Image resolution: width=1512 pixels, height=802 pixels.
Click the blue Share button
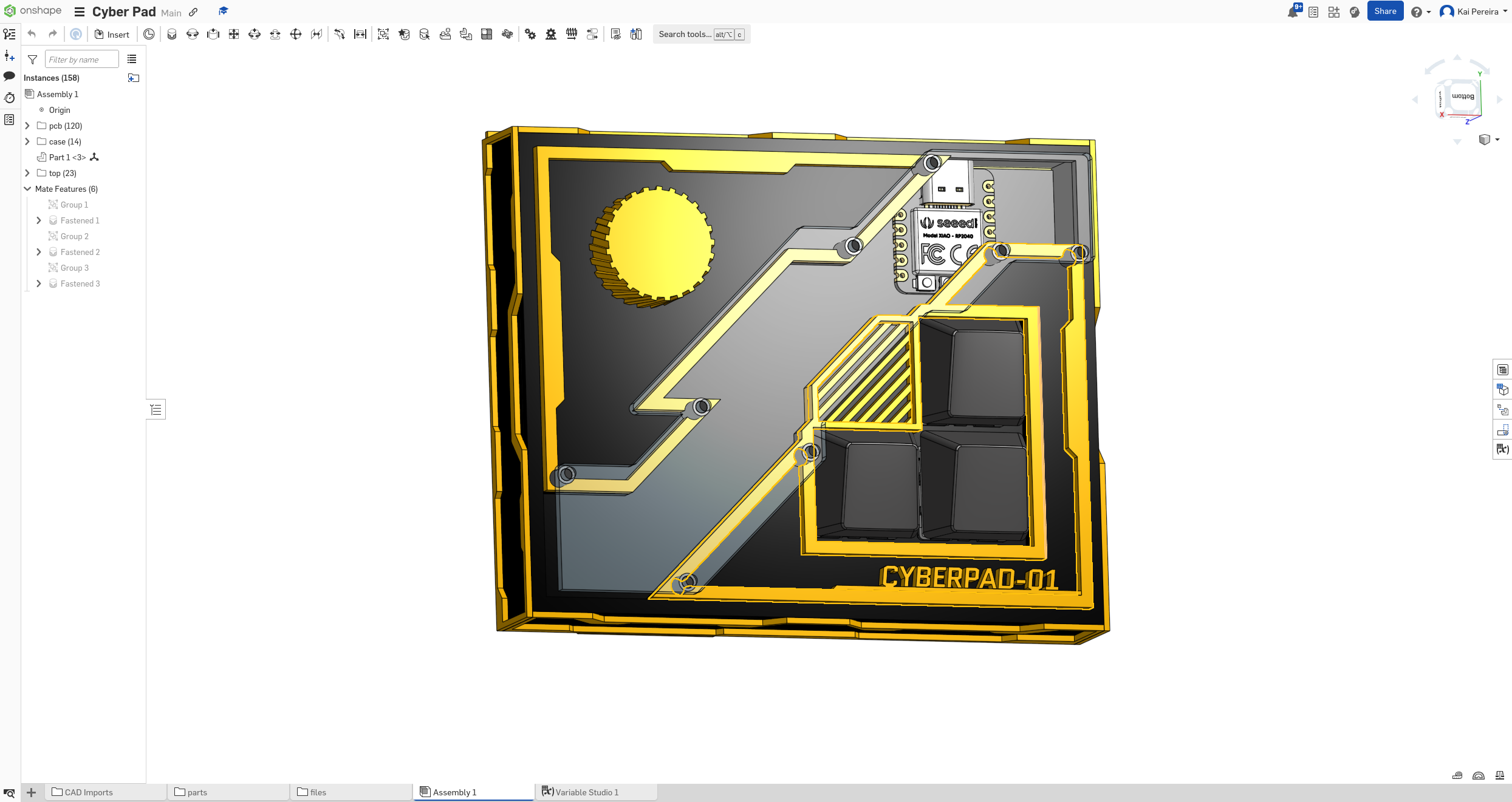[1384, 12]
